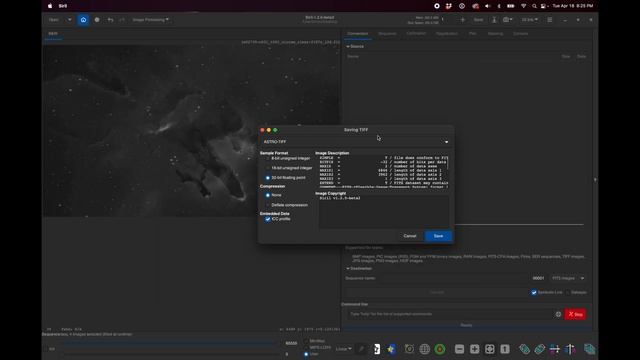Screen dimensions: 640x360
Task: Open the Linear display mode dropdown
Action: (343, 349)
